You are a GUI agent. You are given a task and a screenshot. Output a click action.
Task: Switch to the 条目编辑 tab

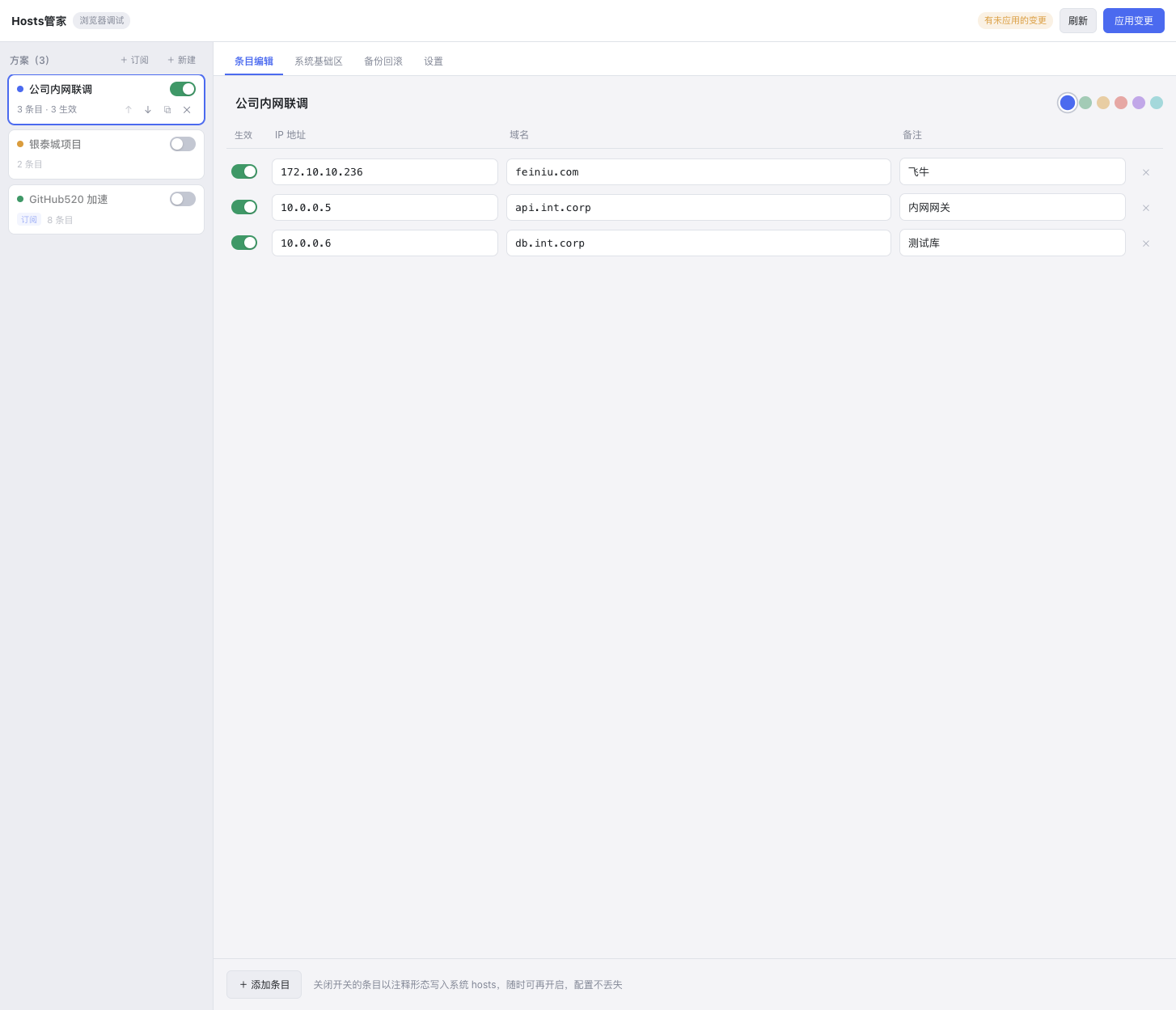click(254, 61)
